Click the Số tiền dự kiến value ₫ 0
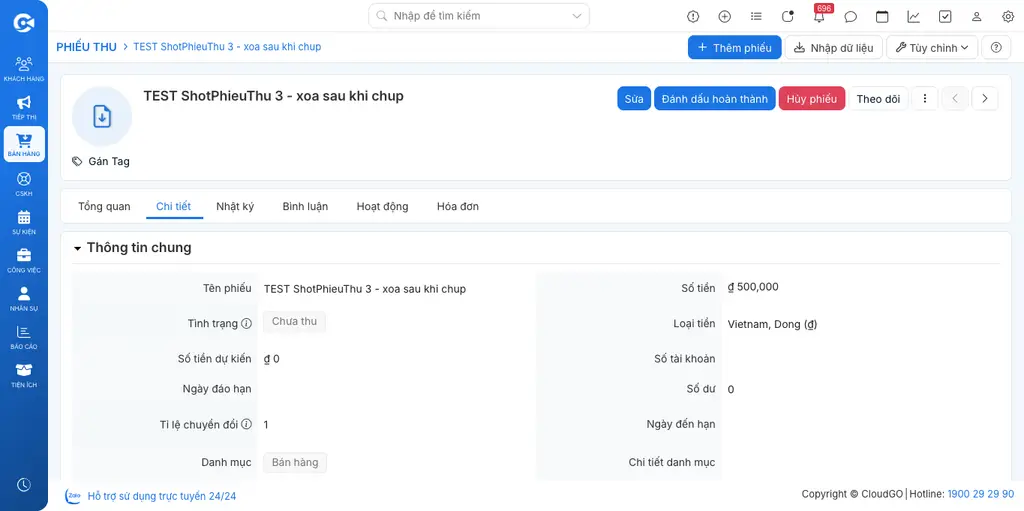 coord(272,359)
